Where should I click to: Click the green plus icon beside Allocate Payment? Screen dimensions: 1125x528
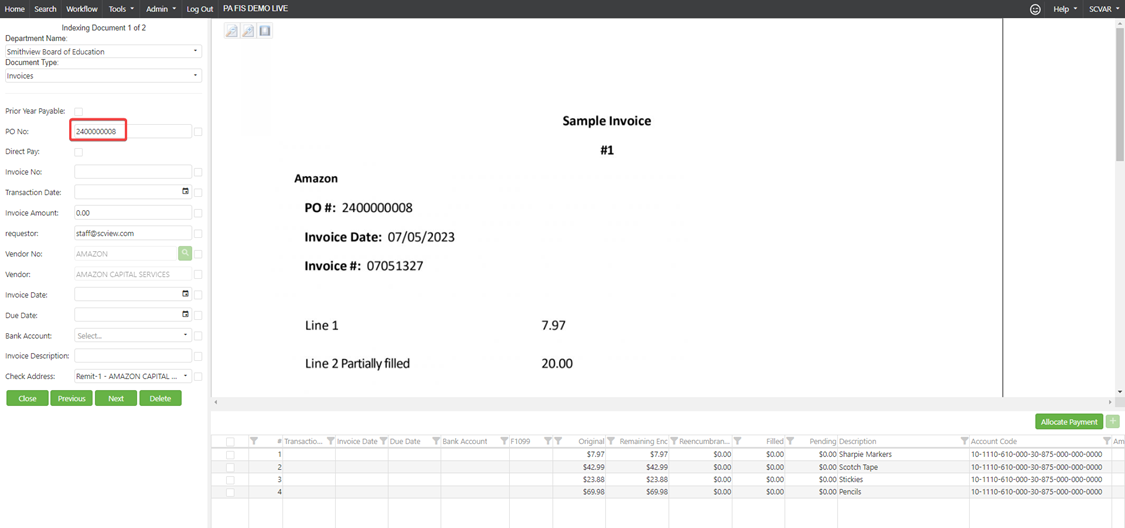[1113, 422]
